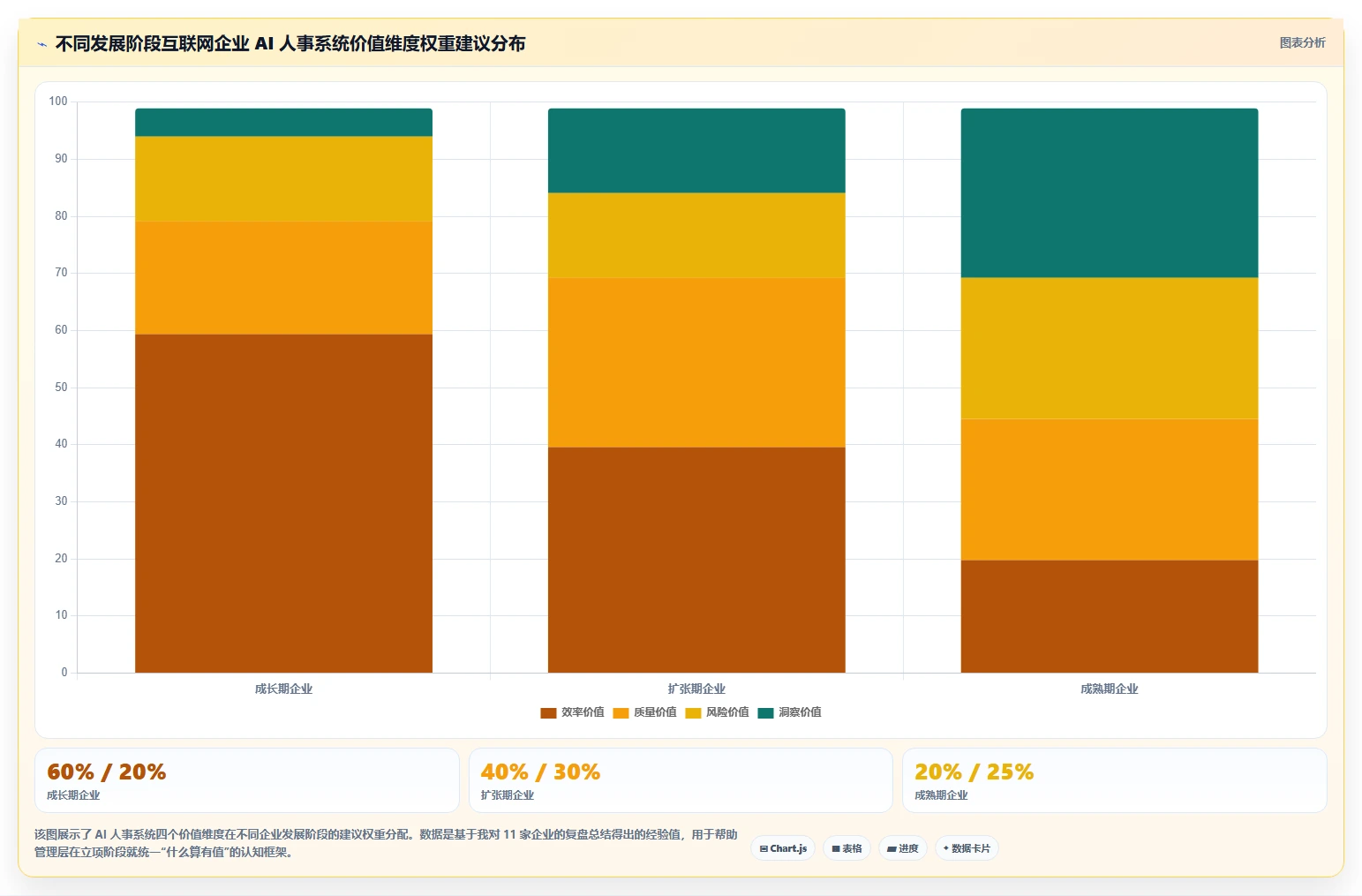Click the 成熟期企业 x-axis label

click(x=1110, y=689)
